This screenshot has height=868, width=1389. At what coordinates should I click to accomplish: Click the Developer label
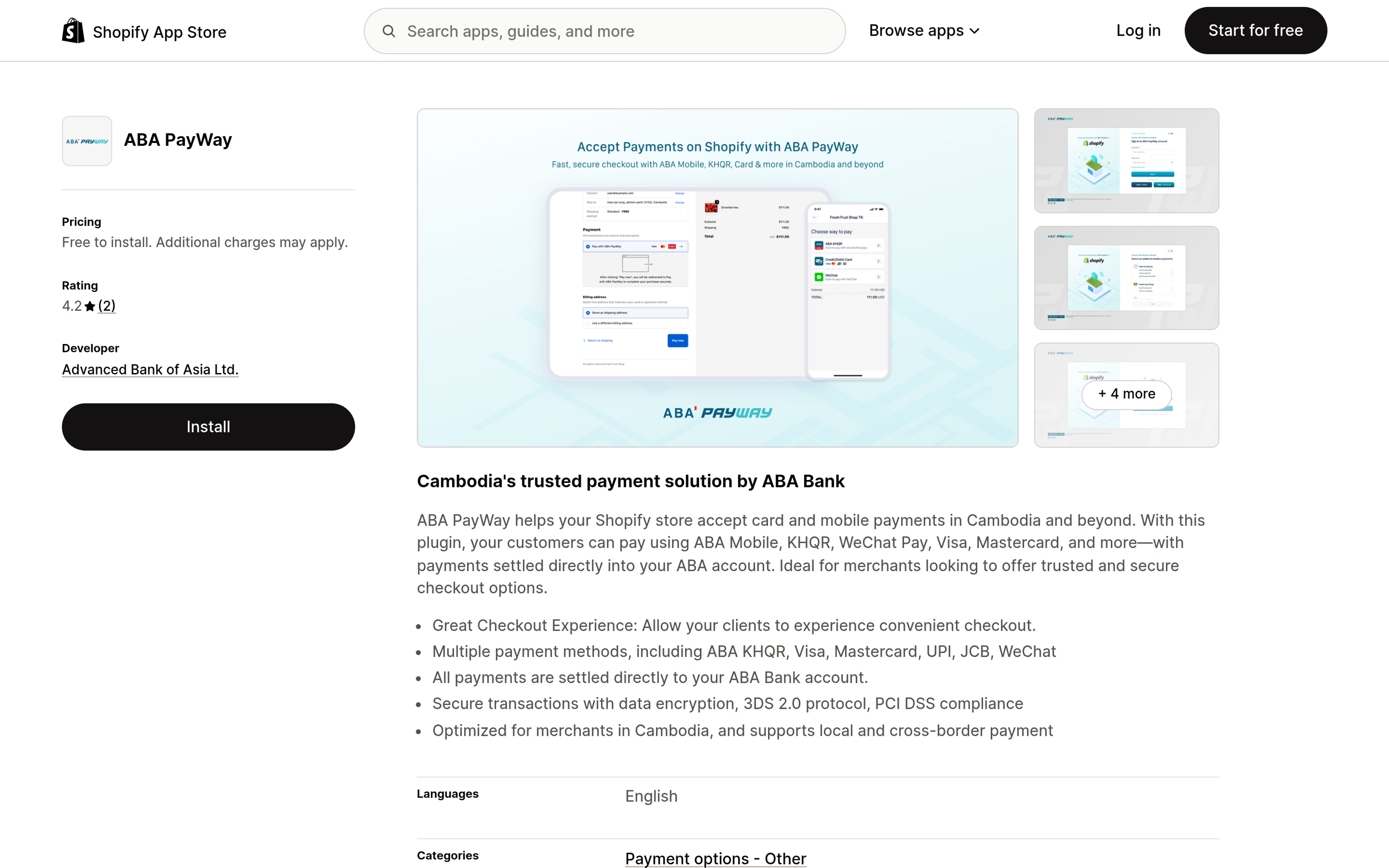tap(91, 348)
